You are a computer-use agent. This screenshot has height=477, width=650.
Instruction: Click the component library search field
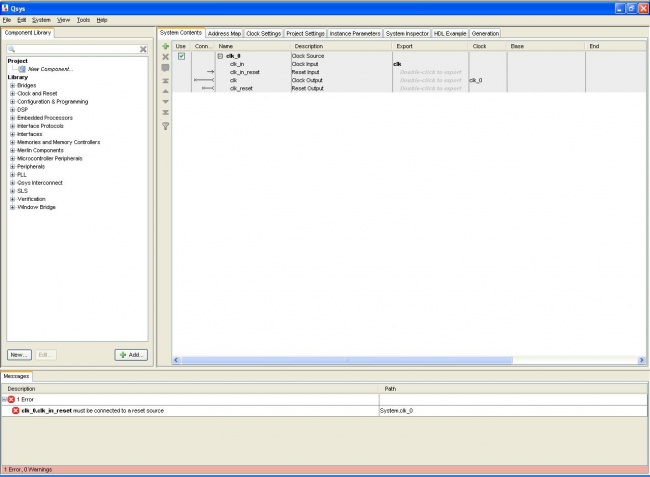[77, 49]
